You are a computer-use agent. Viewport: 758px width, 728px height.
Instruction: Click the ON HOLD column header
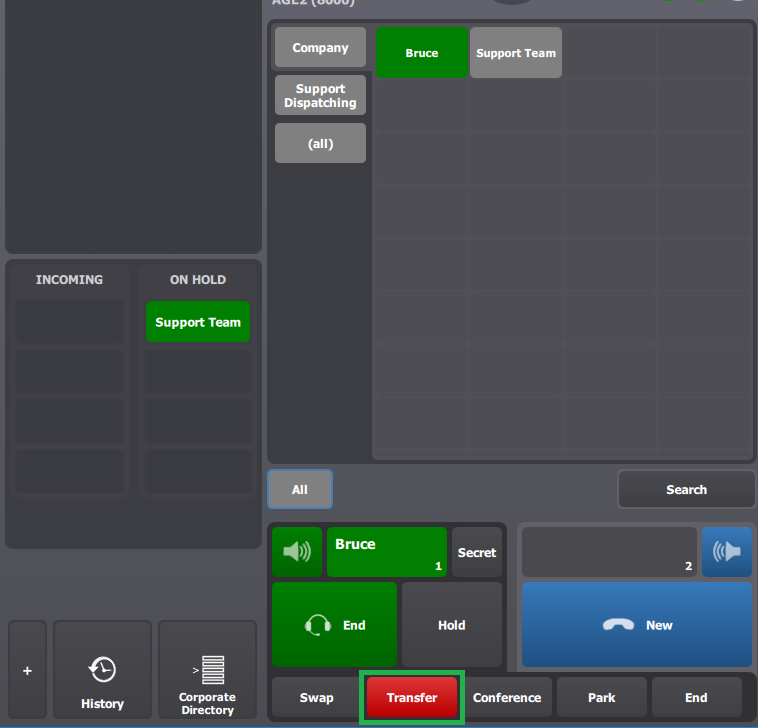(x=198, y=279)
